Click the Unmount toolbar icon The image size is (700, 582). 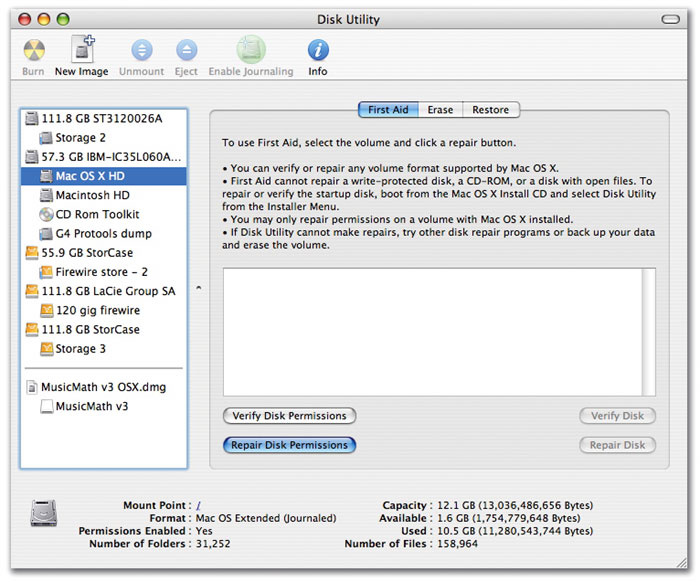[142, 50]
